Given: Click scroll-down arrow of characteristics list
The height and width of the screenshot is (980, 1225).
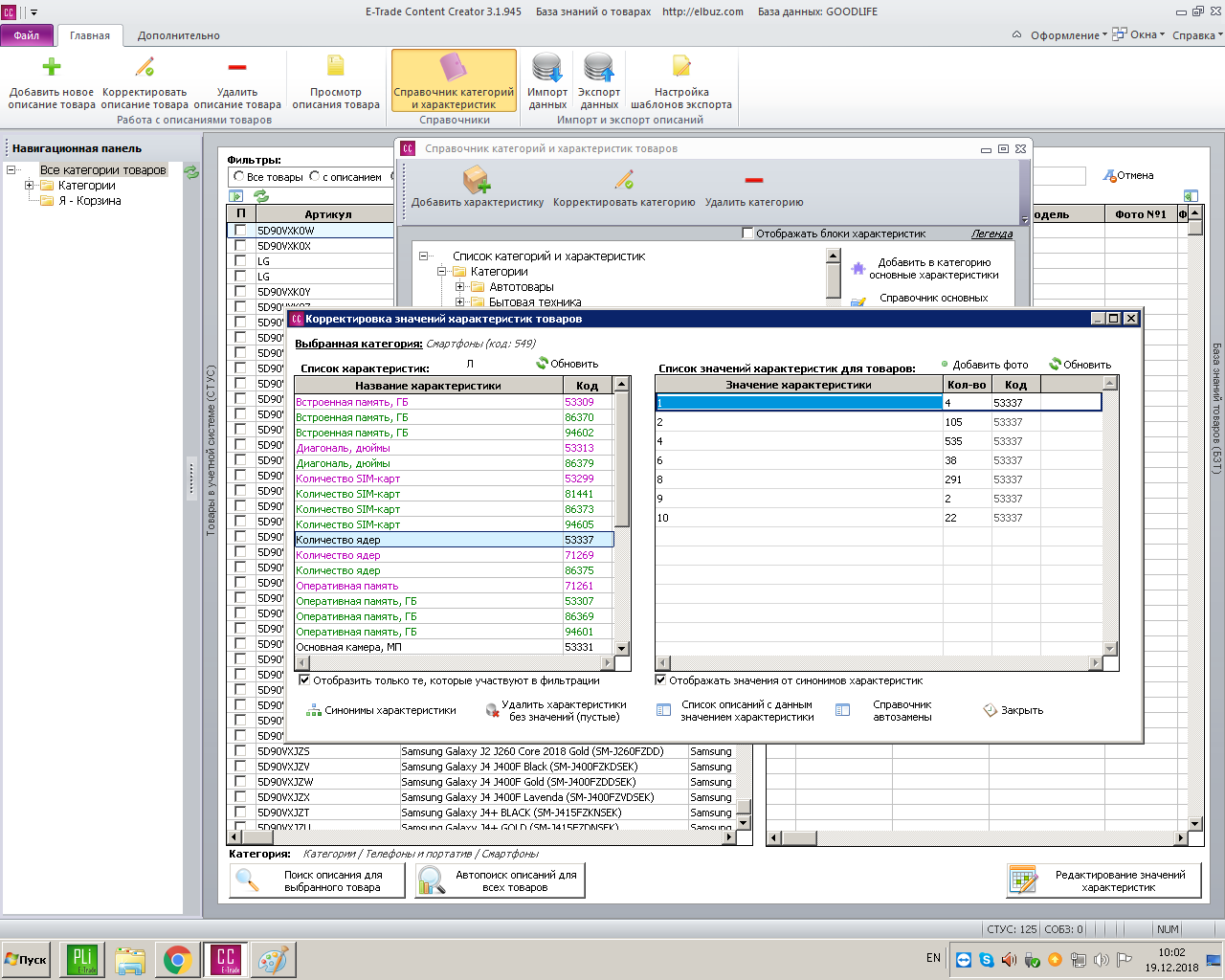Looking at the screenshot, I should [622, 648].
